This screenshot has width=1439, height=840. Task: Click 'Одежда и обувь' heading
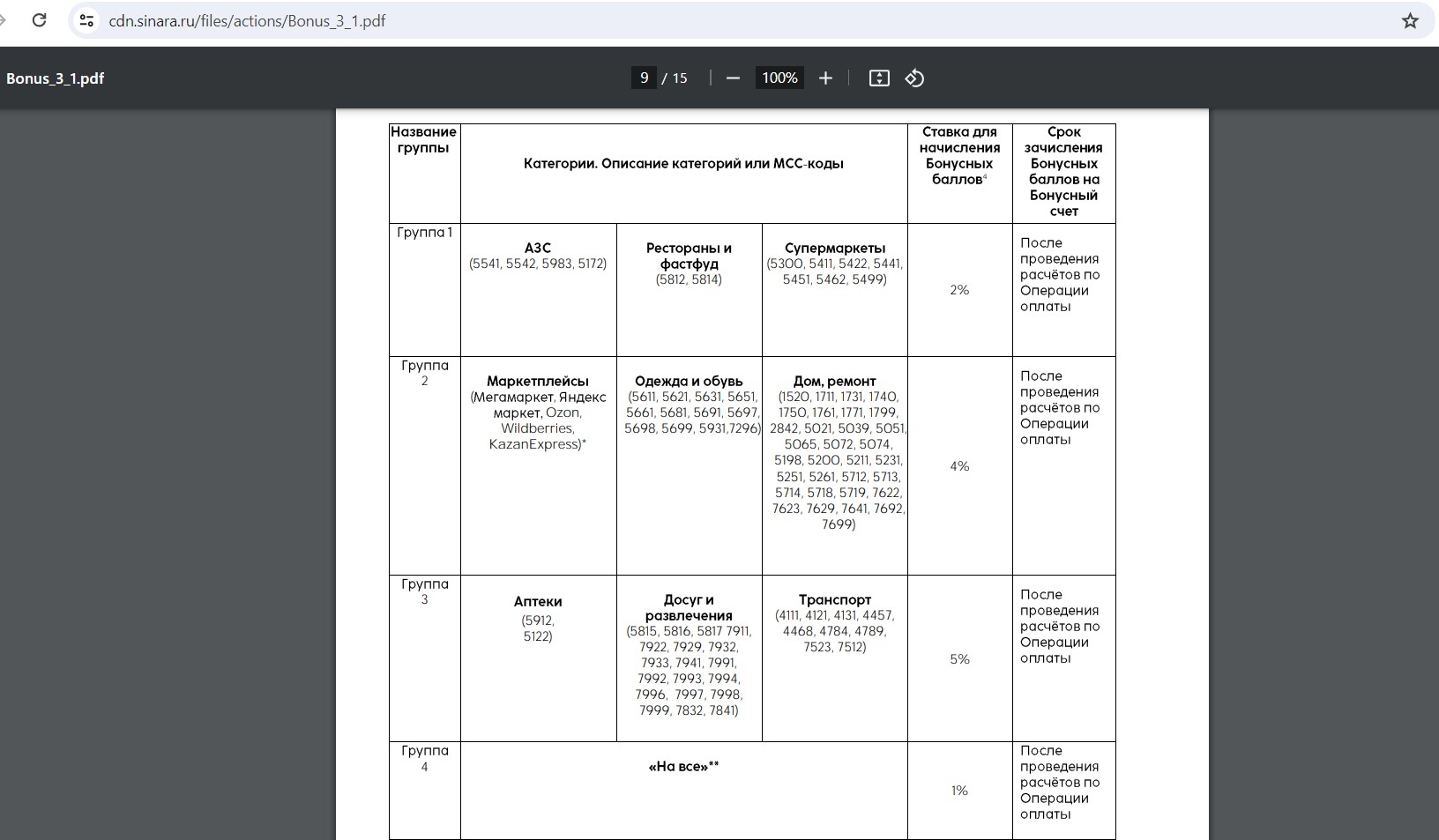(689, 382)
